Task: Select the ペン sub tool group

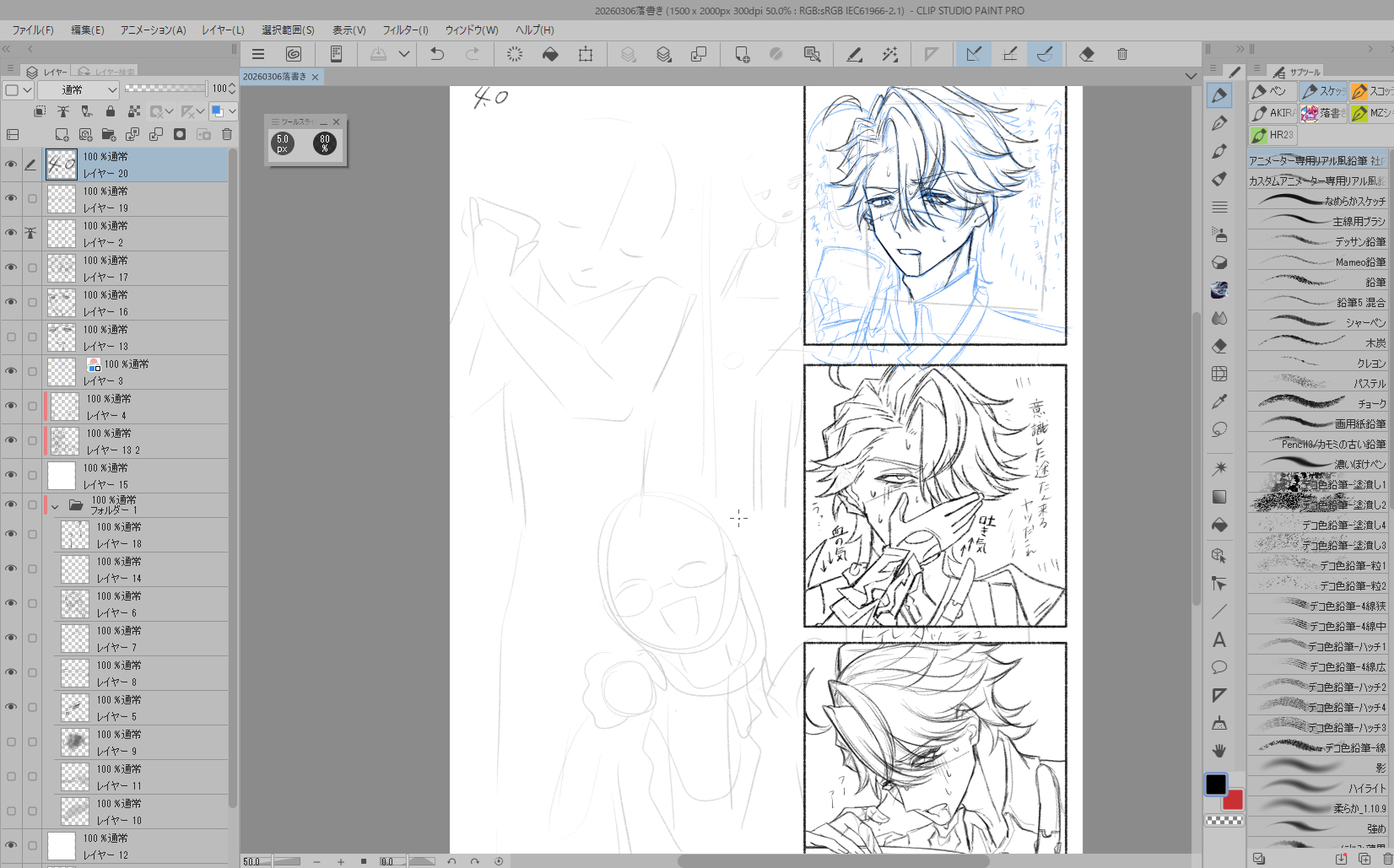Action: (x=1272, y=91)
